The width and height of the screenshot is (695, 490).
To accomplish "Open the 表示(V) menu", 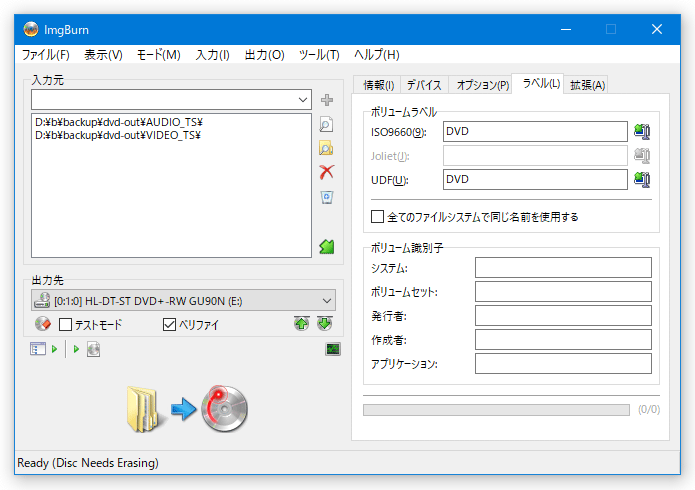I will (x=103, y=55).
